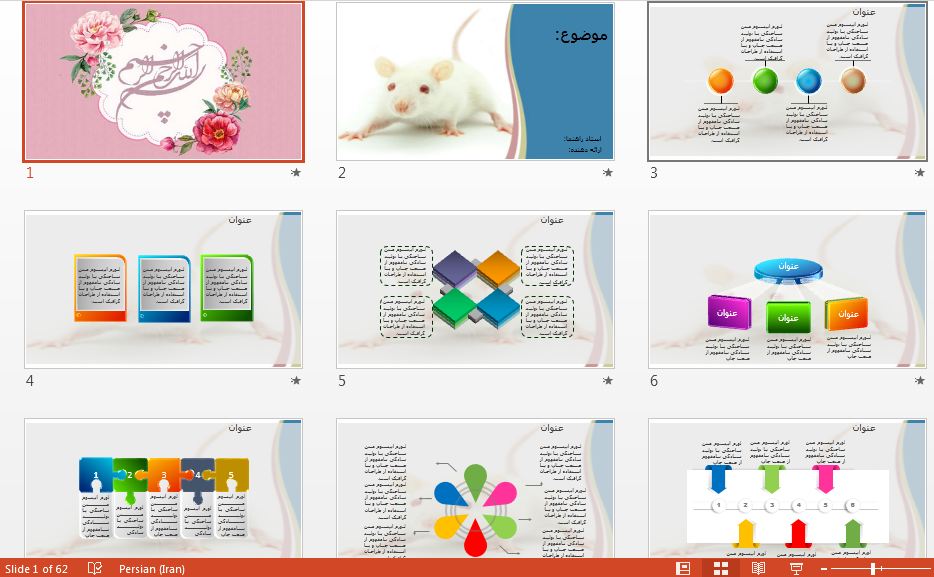
Task: Select slide 4 with three framed text boxes
Action: point(163,289)
